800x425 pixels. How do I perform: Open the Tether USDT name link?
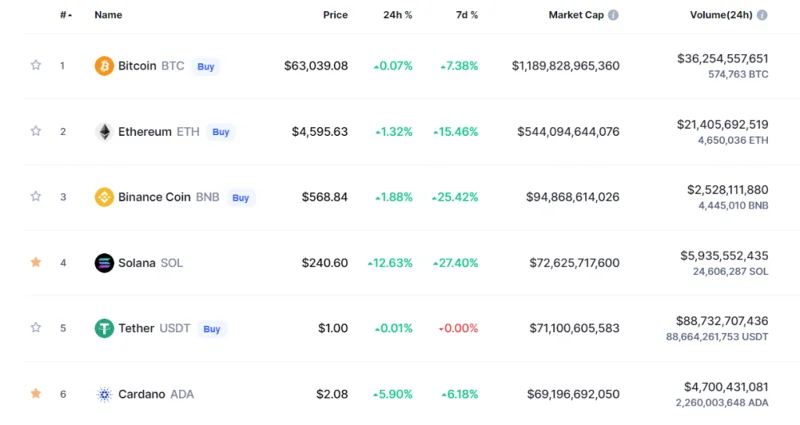154,328
